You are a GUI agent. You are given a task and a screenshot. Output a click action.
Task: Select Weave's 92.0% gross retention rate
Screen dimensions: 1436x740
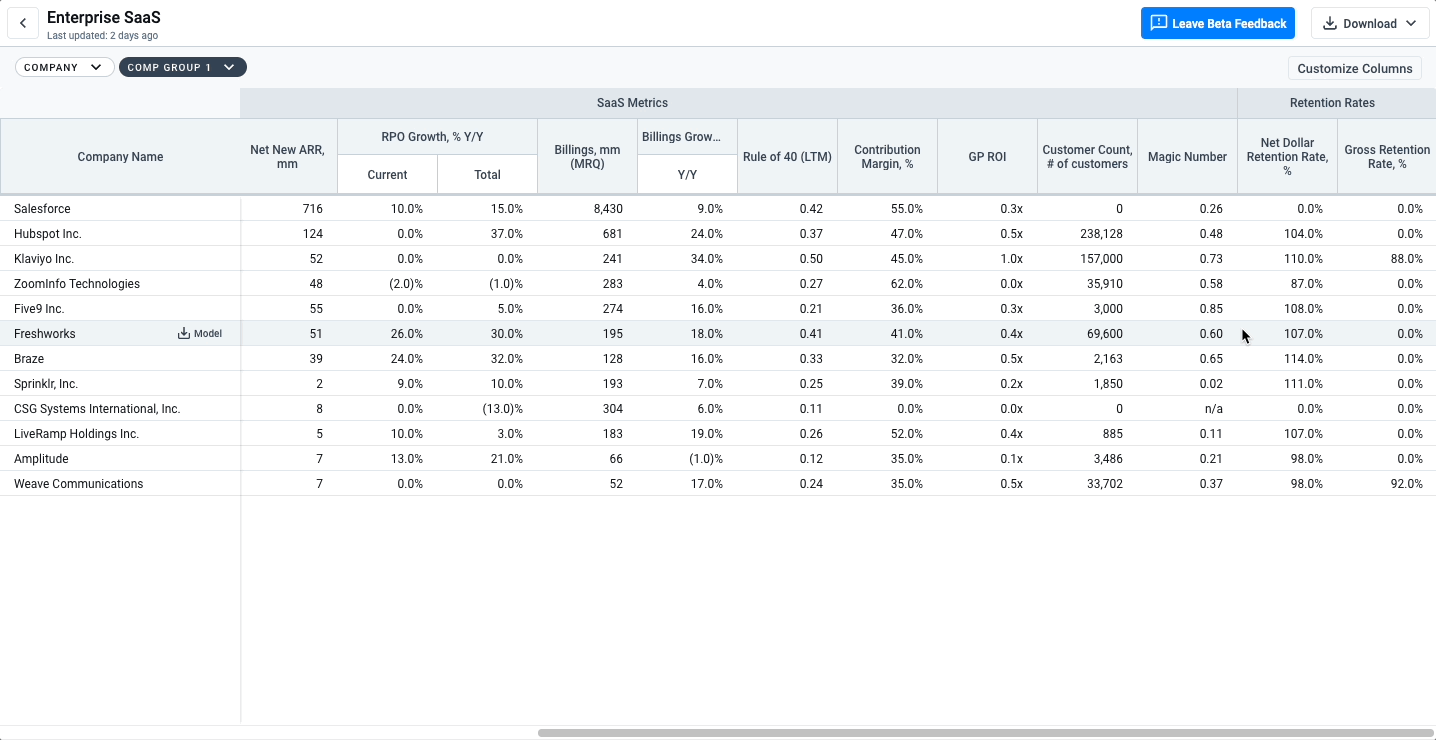tap(1405, 484)
